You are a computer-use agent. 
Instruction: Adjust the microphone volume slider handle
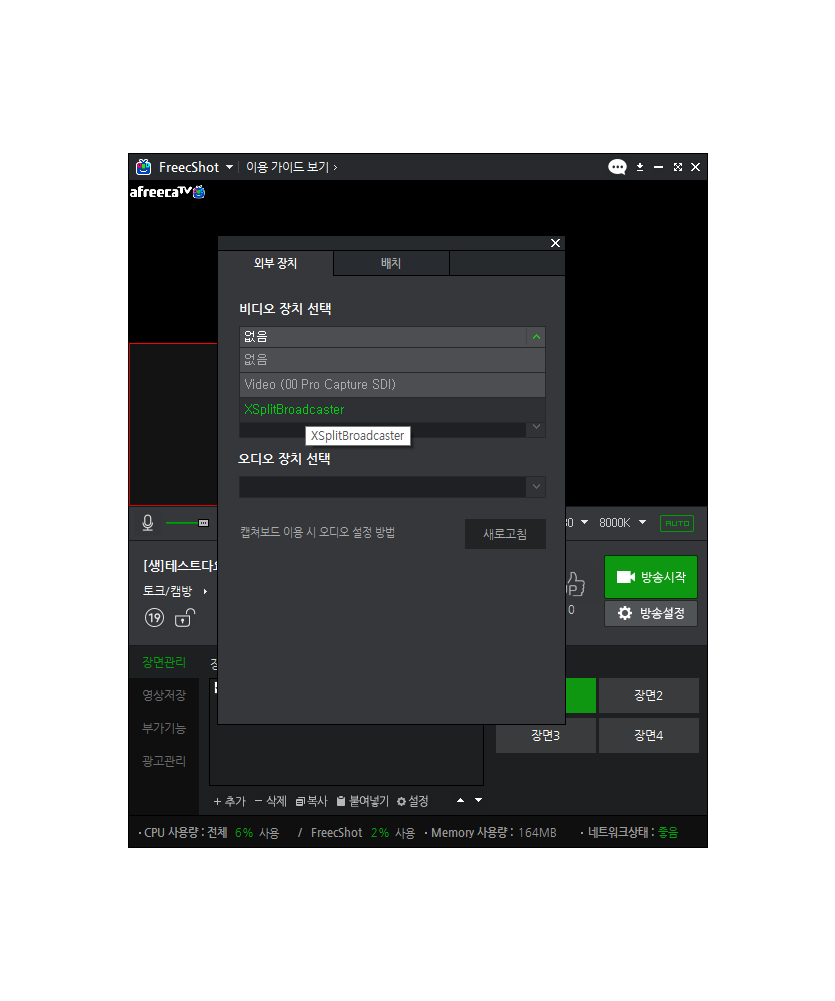[x=203, y=523]
